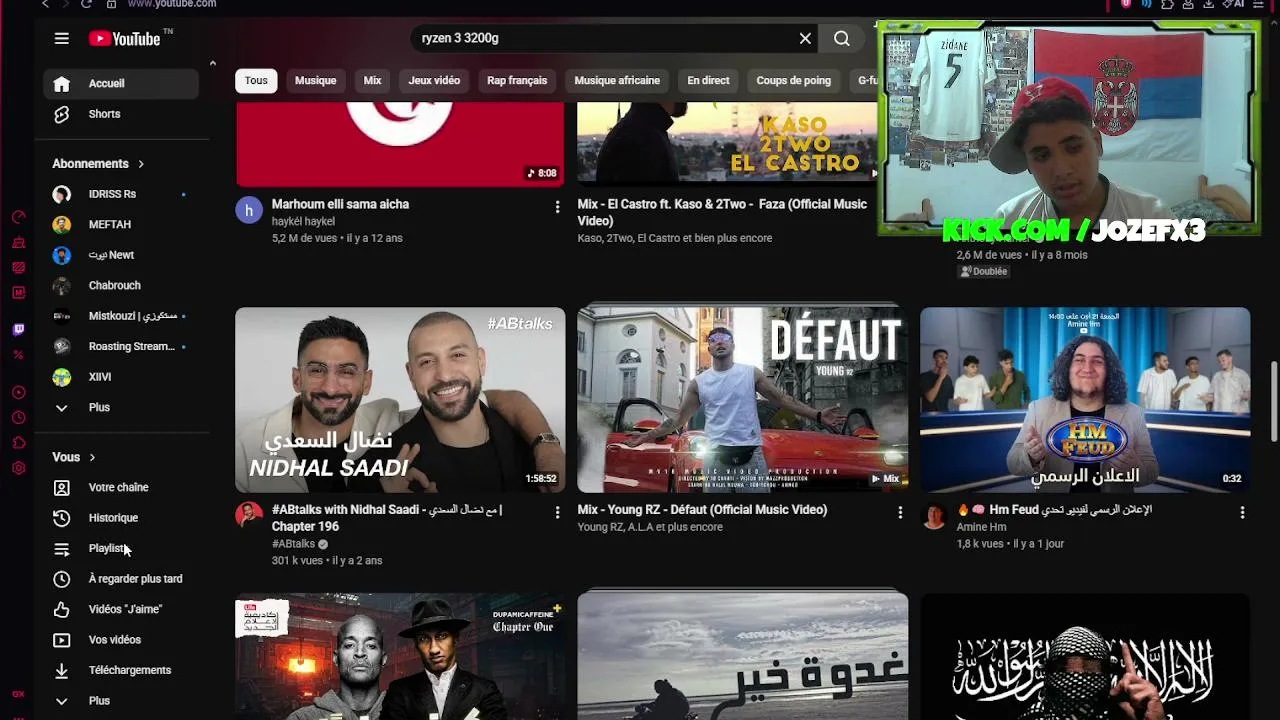Select the Coups de poing filter chip
The height and width of the screenshot is (720, 1280).
pyautogui.click(x=794, y=81)
